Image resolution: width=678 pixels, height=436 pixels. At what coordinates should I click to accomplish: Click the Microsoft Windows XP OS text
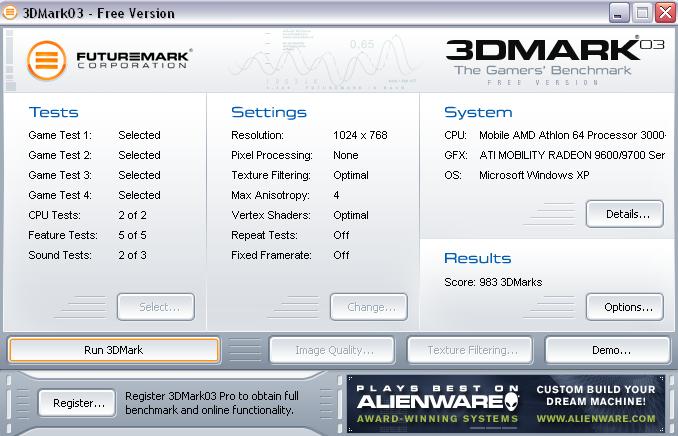534,175
